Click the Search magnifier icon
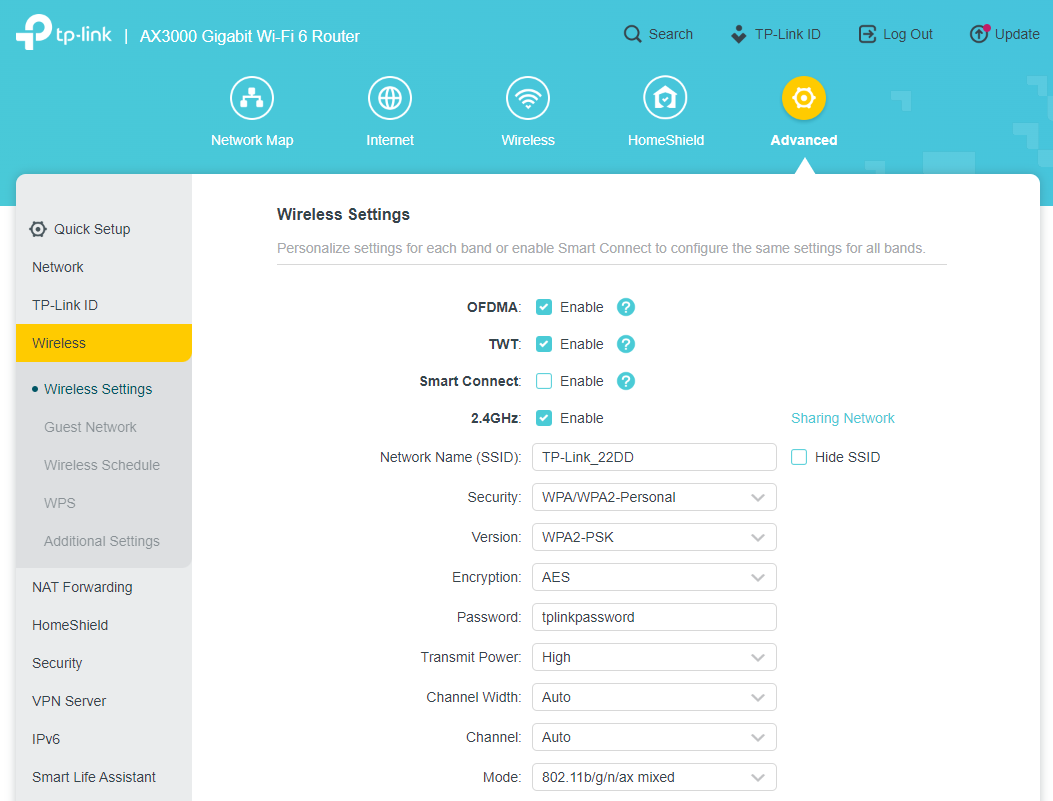Image resolution: width=1053 pixels, height=801 pixels. point(633,34)
